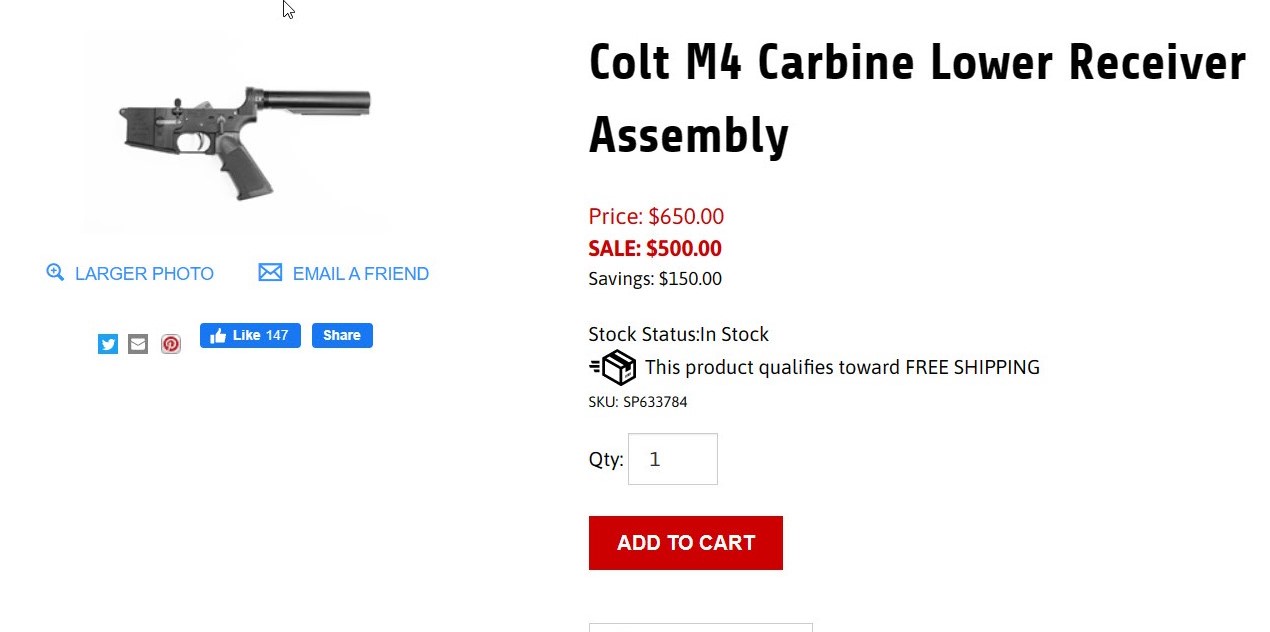Focus the Qty input field

(x=672, y=459)
